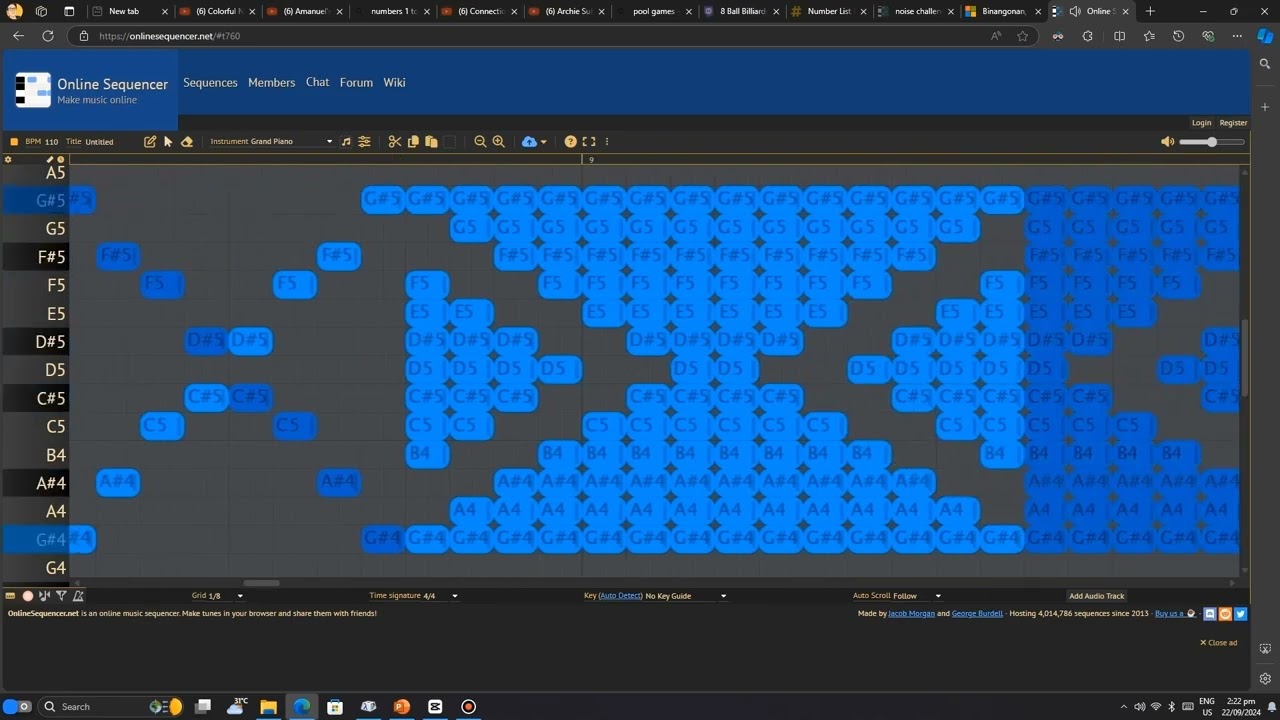Open the George Burdell link
This screenshot has height=720, width=1280.
[x=978, y=613]
